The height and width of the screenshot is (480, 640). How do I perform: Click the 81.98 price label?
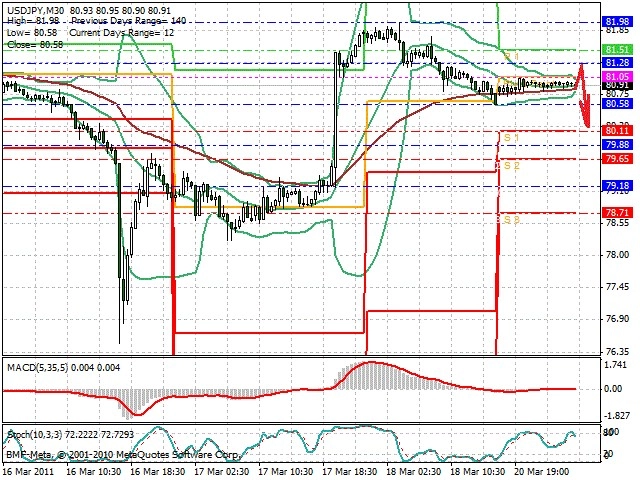click(x=617, y=22)
